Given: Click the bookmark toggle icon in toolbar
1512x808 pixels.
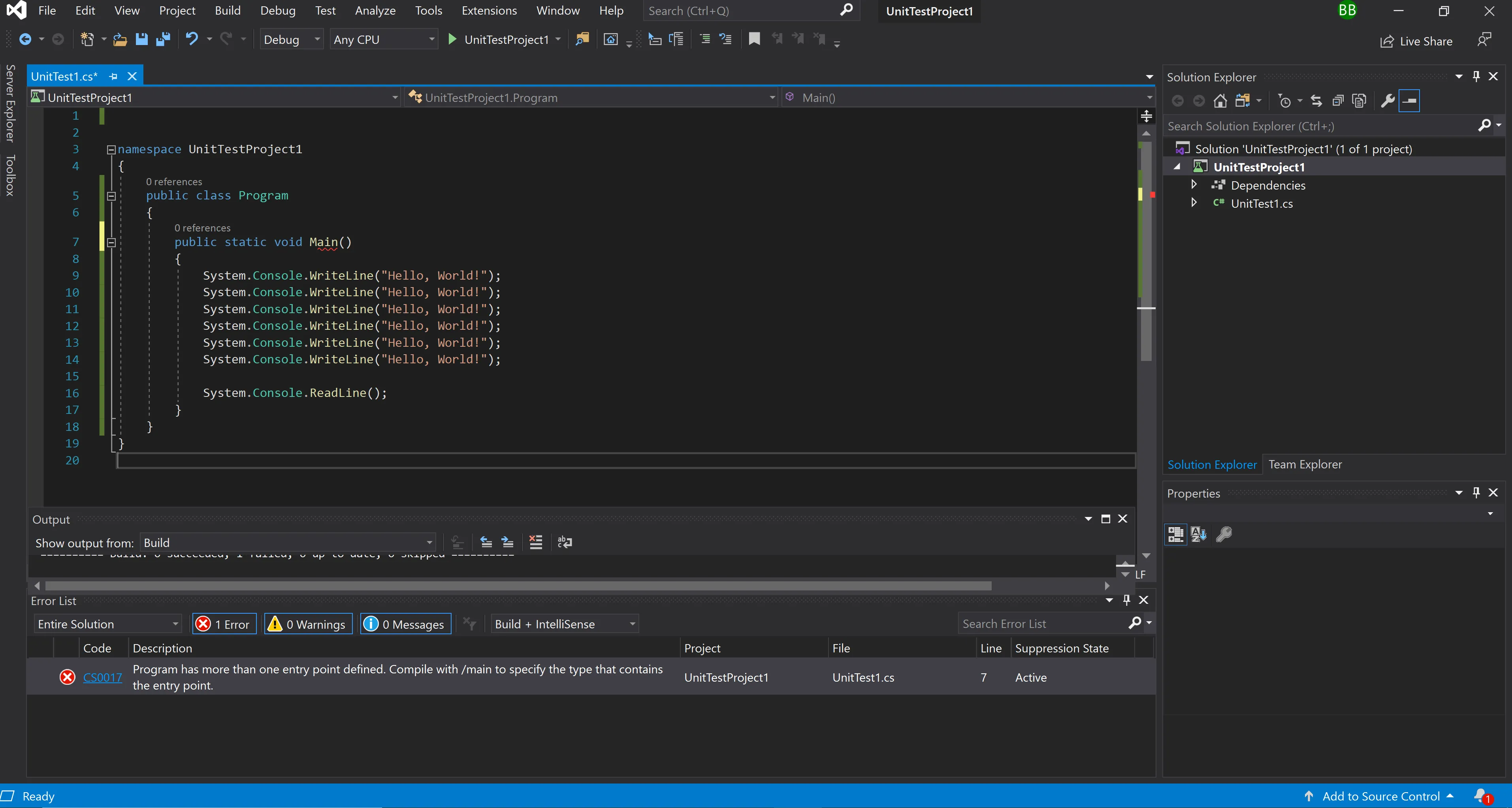Looking at the screenshot, I should 754,39.
